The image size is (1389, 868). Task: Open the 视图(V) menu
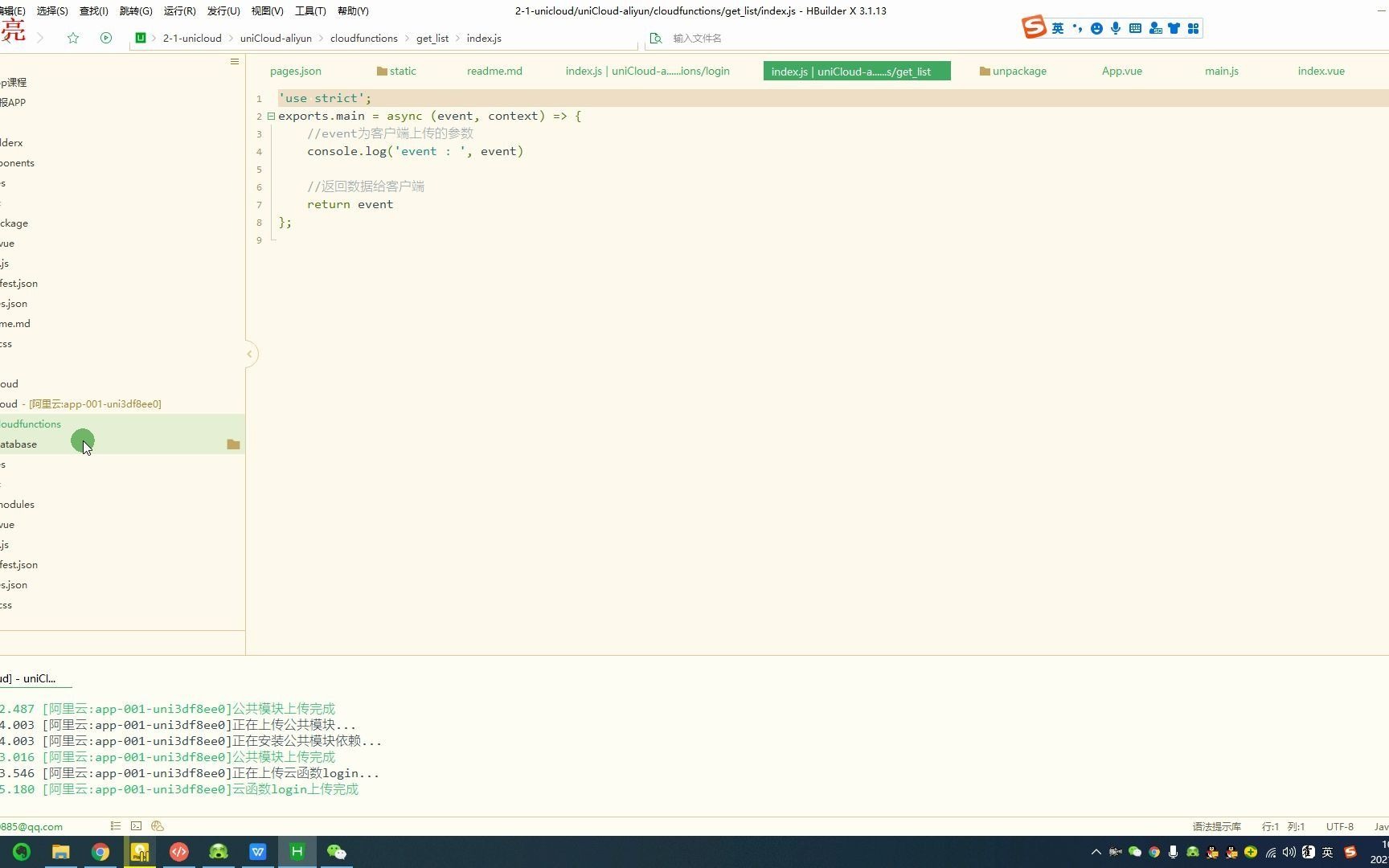[267, 10]
